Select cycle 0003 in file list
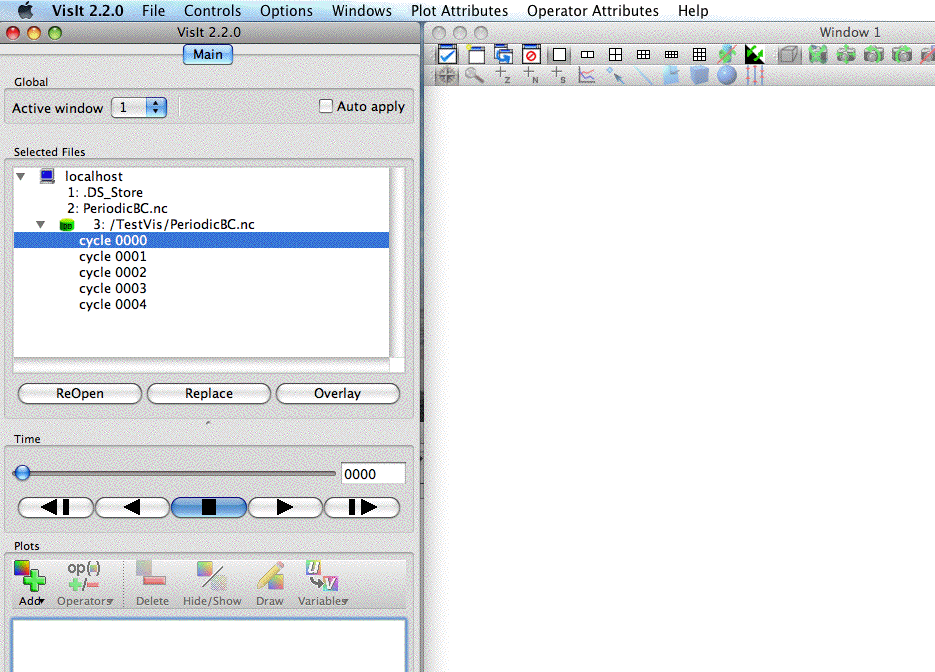 tap(113, 288)
